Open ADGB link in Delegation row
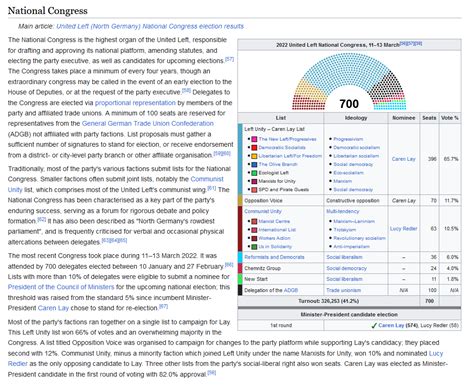 point(291,290)
